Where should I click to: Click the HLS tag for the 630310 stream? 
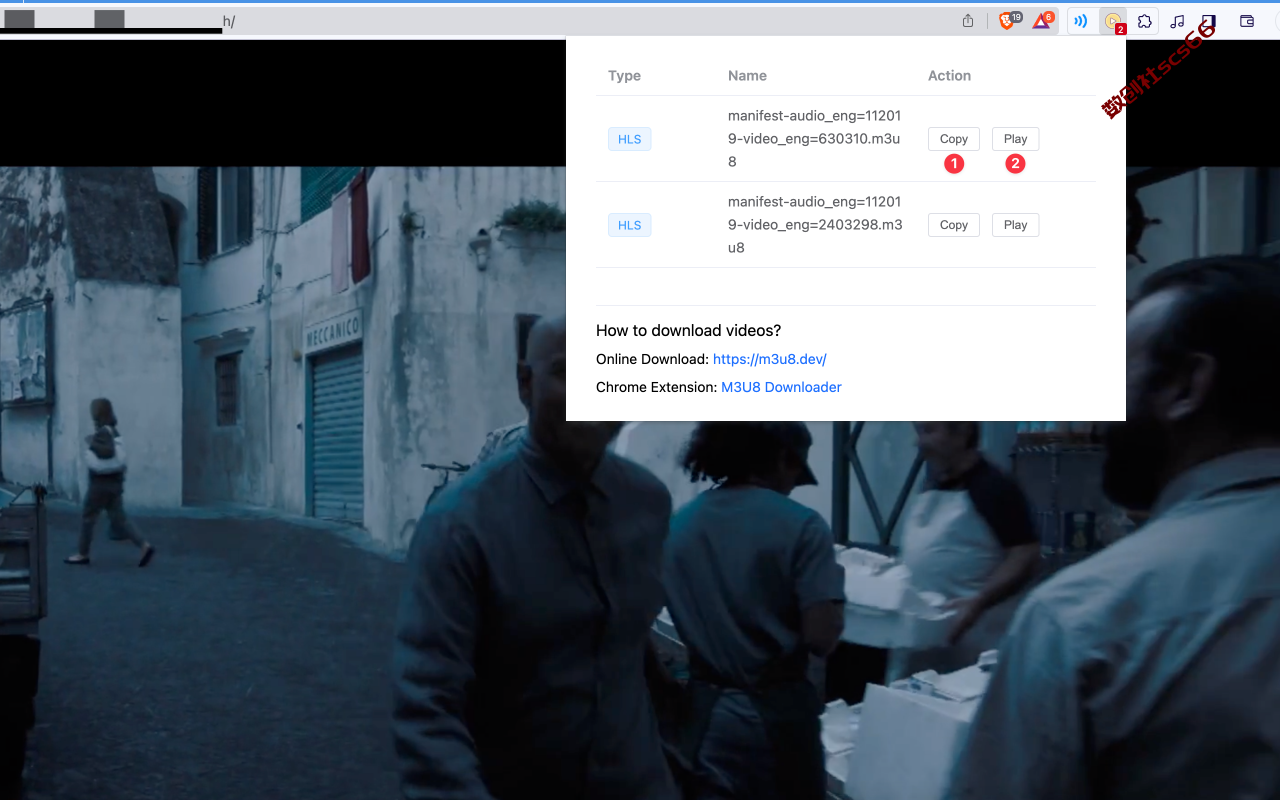629,139
